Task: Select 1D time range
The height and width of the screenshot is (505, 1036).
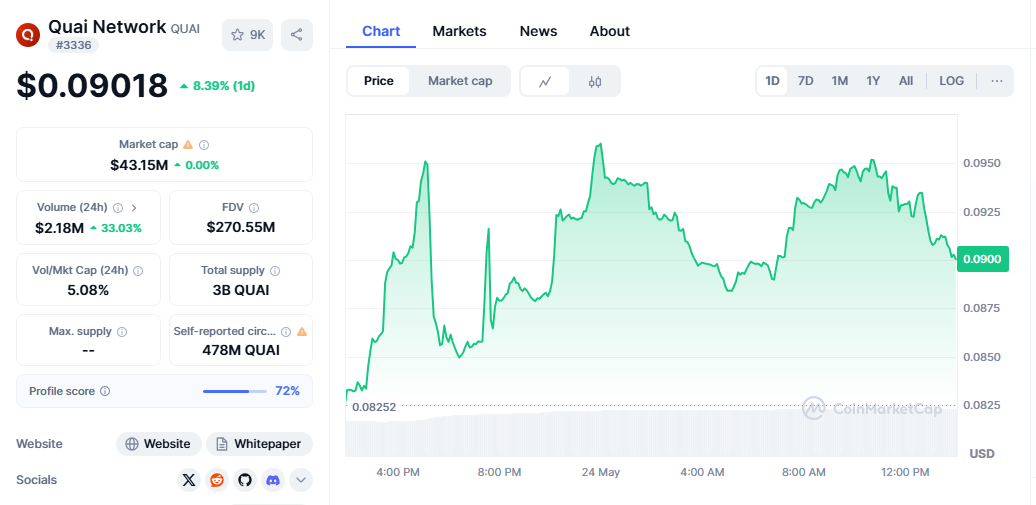Action: coord(772,81)
